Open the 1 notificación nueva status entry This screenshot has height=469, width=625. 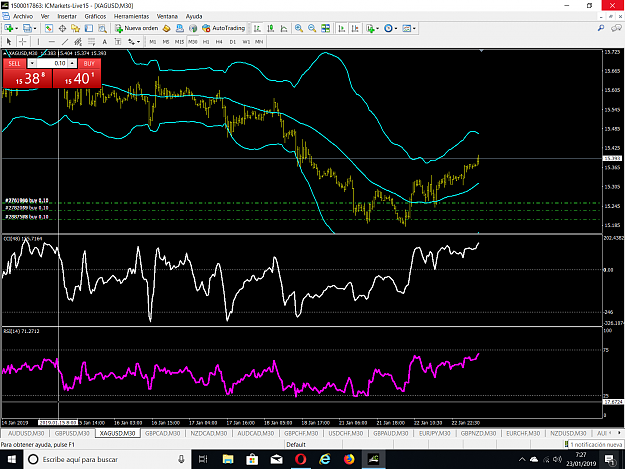(594, 444)
